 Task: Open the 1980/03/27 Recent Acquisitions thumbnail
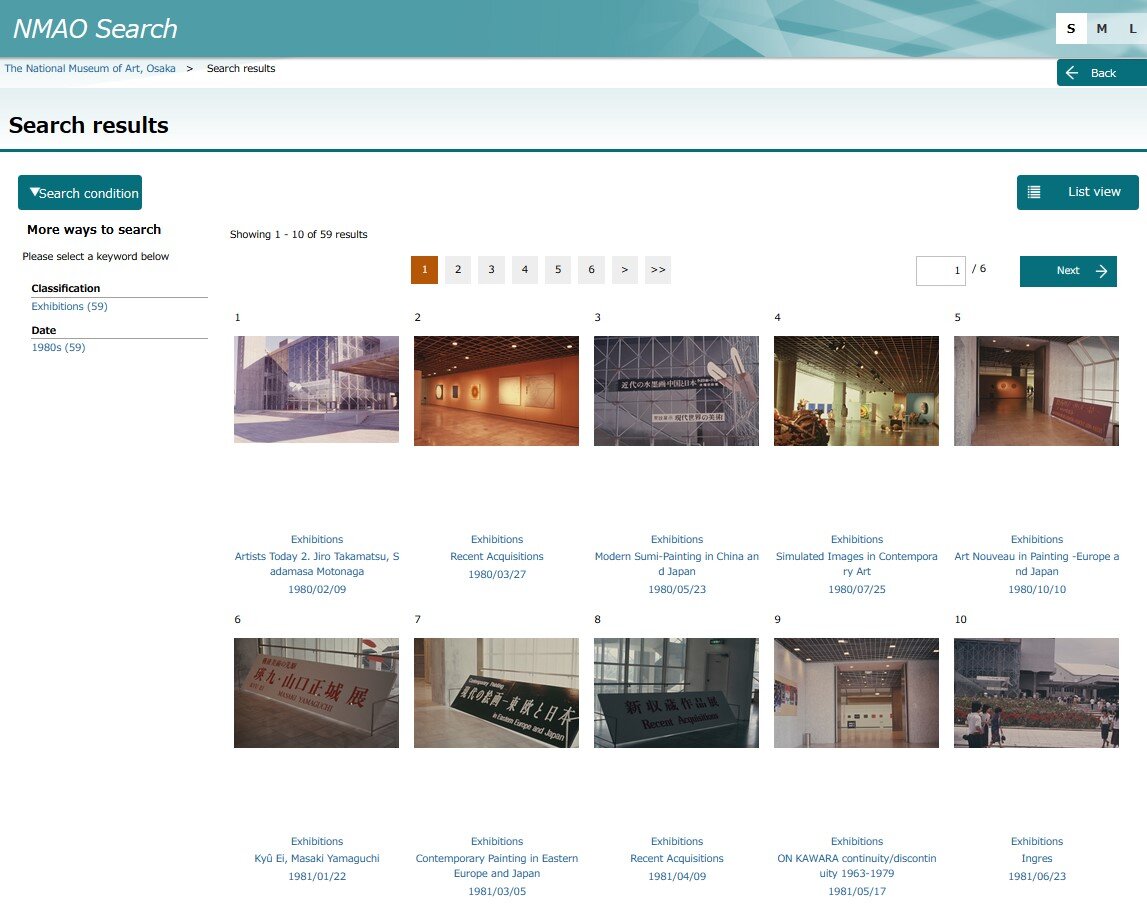click(x=497, y=391)
